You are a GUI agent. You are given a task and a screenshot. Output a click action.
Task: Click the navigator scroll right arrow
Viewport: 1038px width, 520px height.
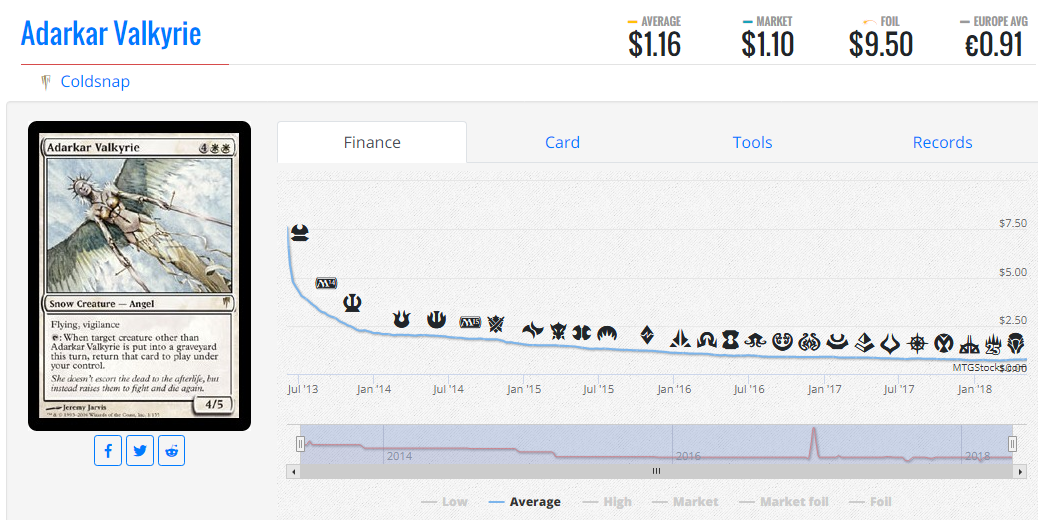pyautogui.click(x=1021, y=471)
